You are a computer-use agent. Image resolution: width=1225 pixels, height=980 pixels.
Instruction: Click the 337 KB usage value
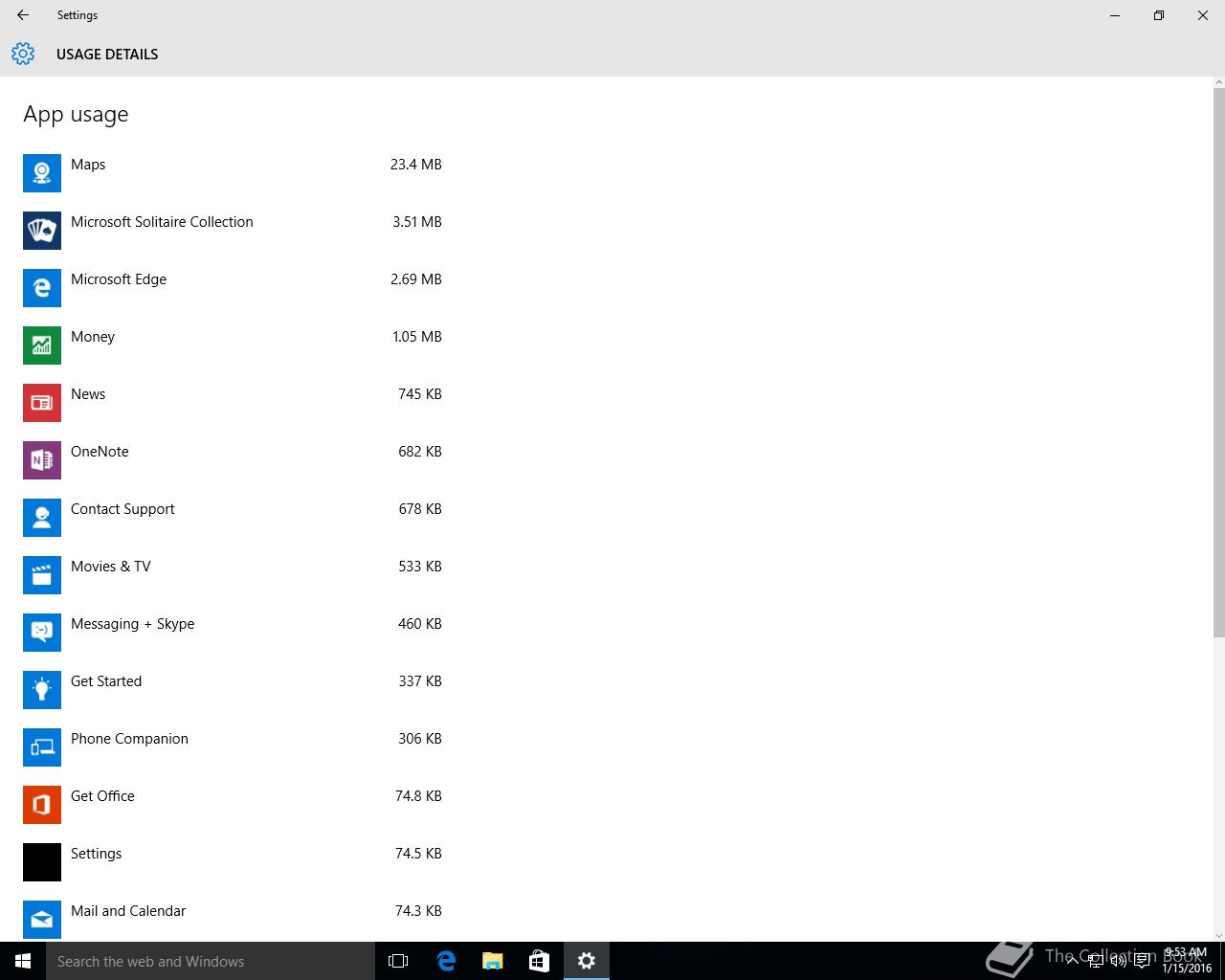coord(420,681)
